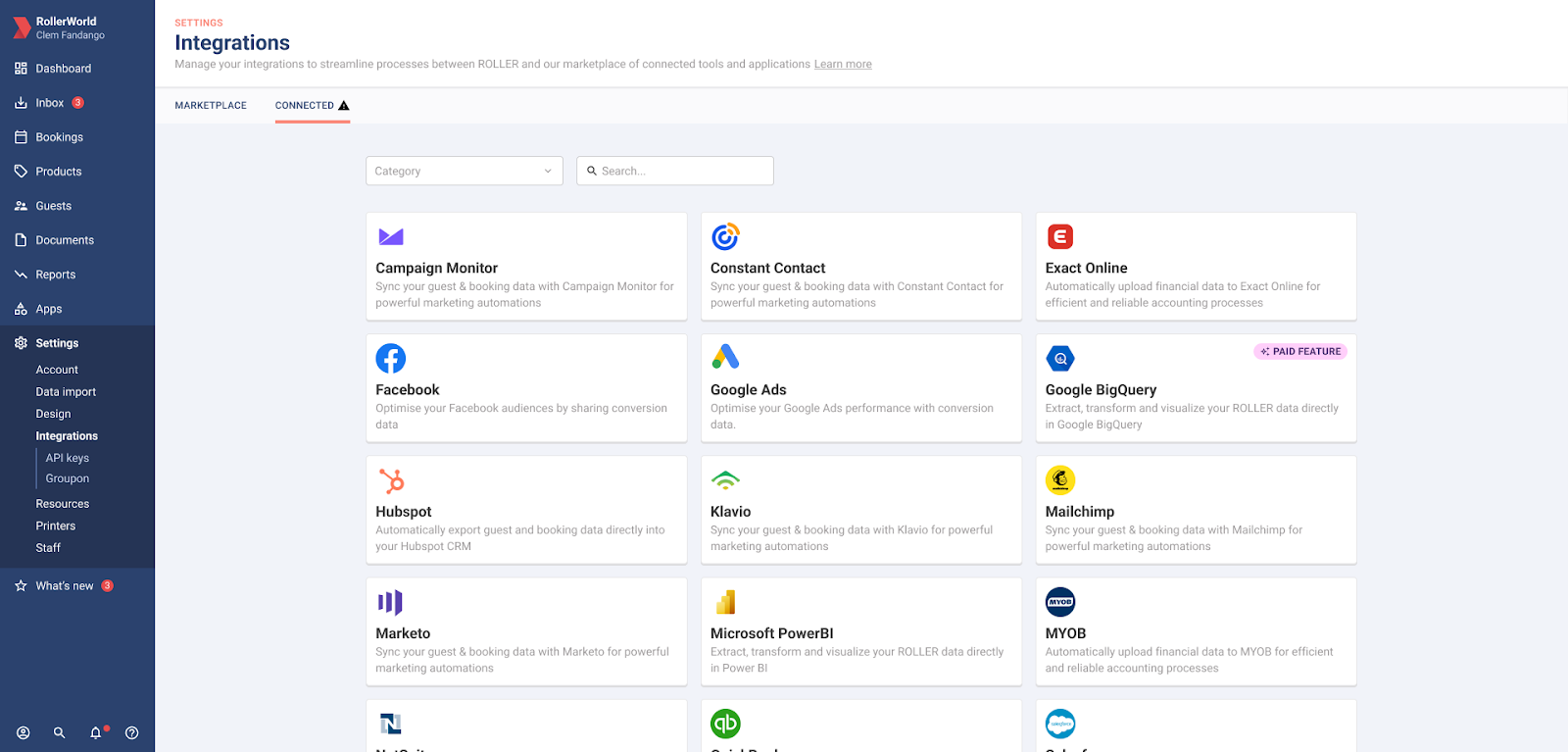Click the Products tag icon
This screenshot has width=1568, height=752.
[x=21, y=172]
